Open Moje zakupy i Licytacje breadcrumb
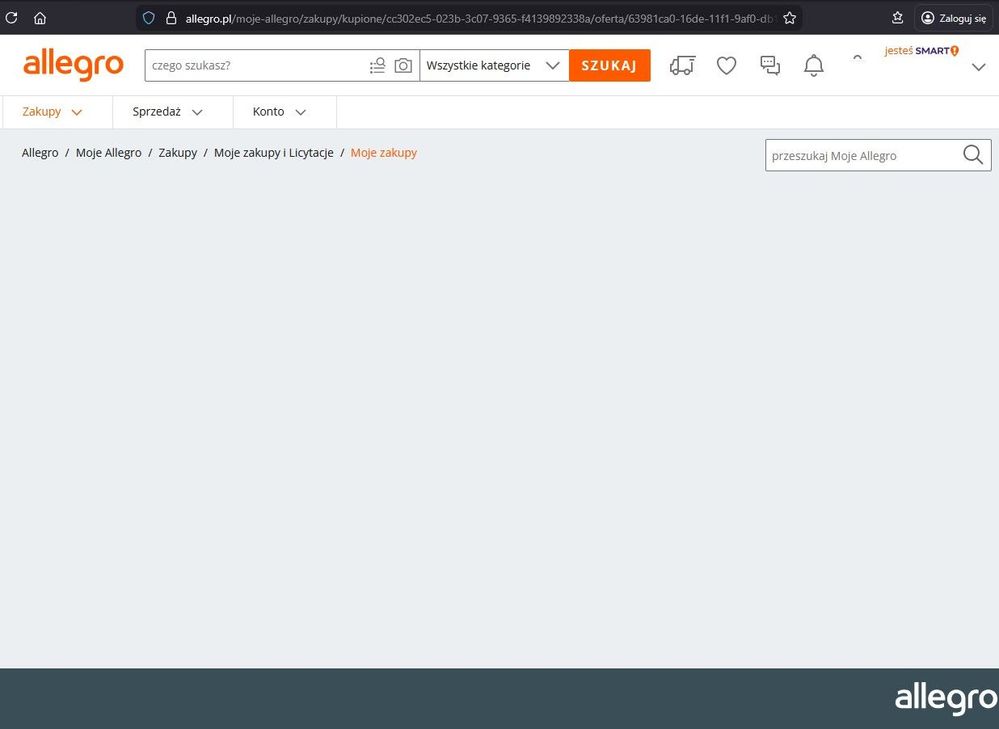 [273, 153]
